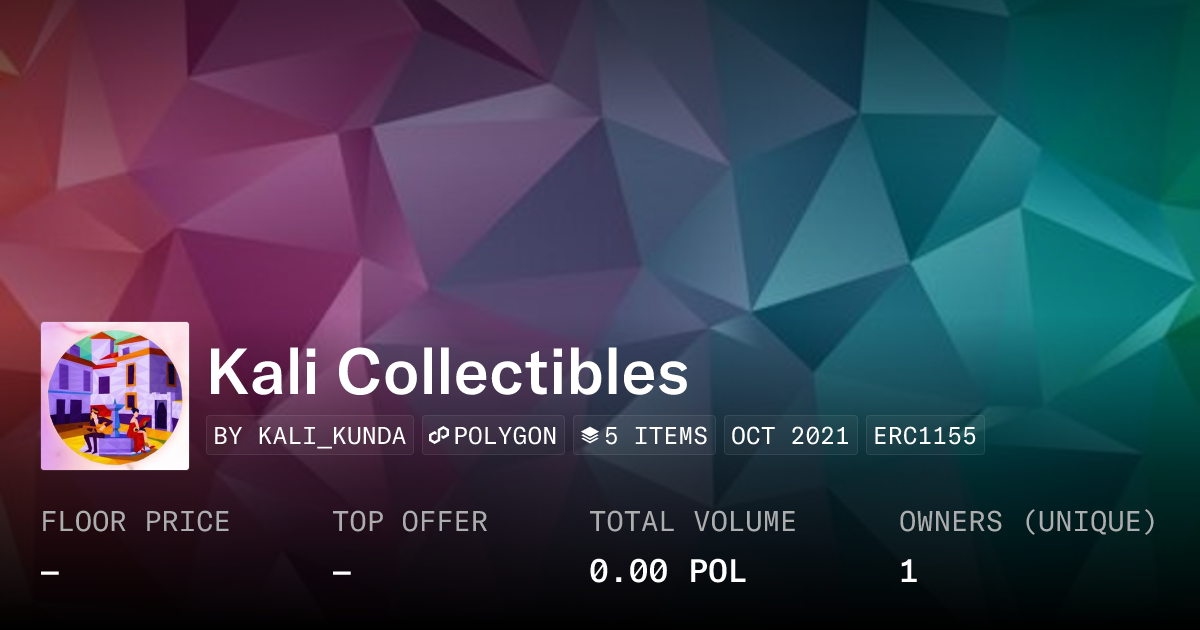Select the 0.00 total volume amount
Screen dimensions: 1200x630
(x=628, y=572)
